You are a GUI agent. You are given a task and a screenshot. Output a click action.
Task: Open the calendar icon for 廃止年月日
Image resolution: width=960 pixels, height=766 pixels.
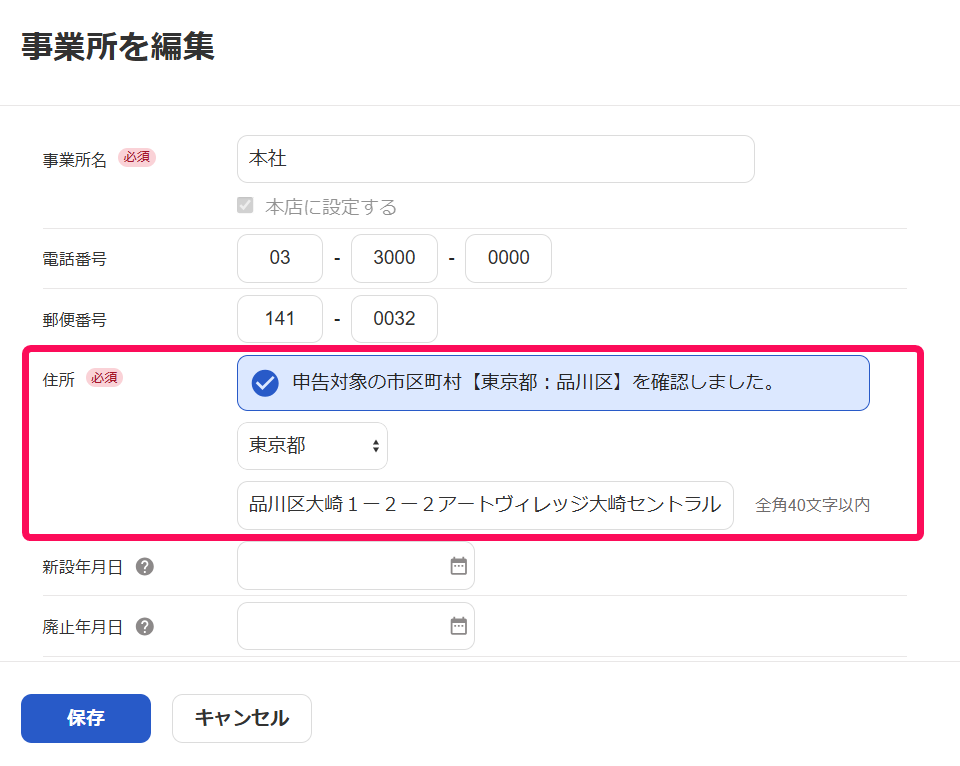pos(459,626)
